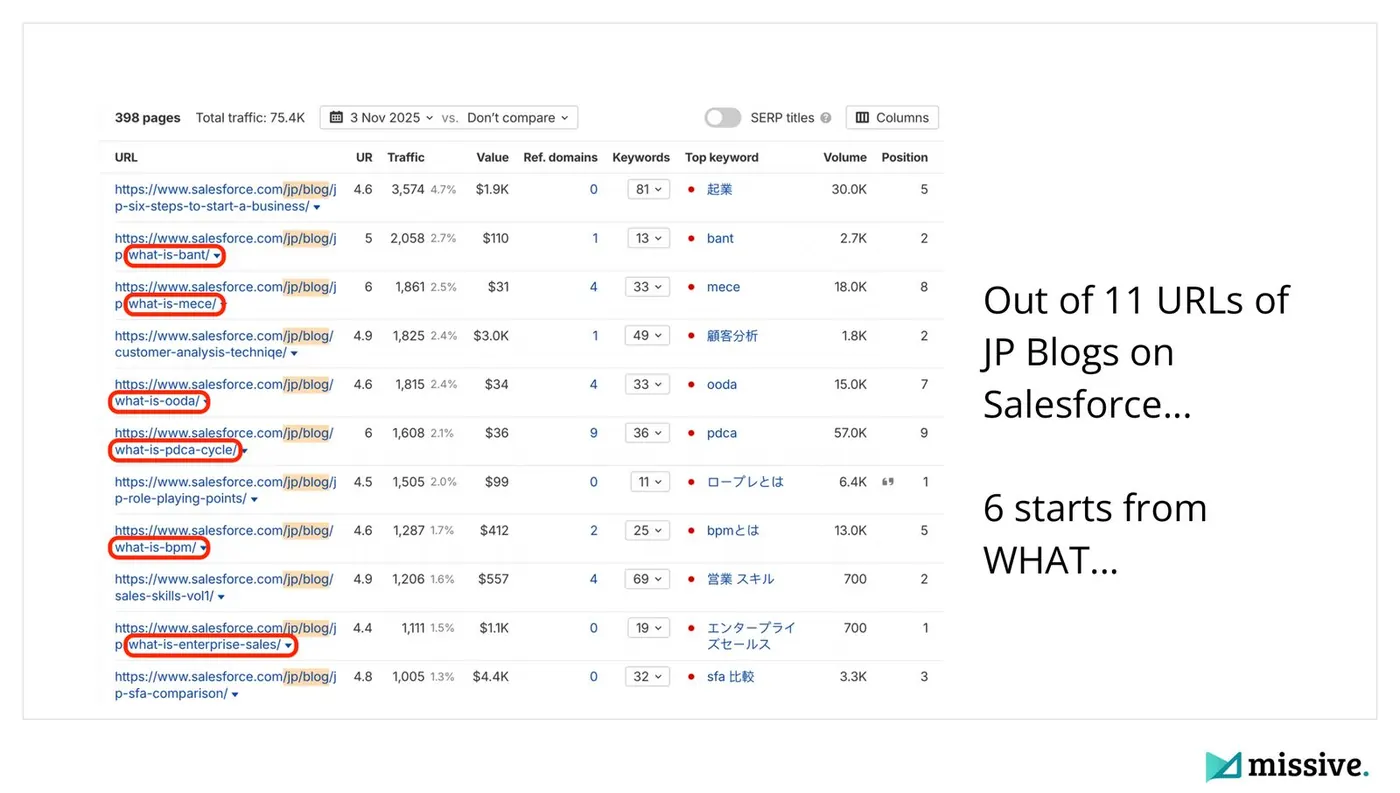The width and height of the screenshot is (1400, 793).
Task: Open the 3 Nov 2025 date dropdown
Action: pyautogui.click(x=381, y=117)
